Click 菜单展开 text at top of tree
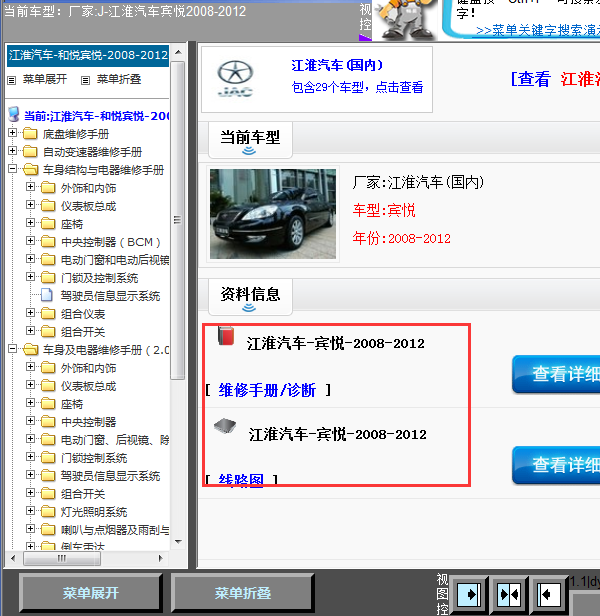This screenshot has width=600, height=616. coord(45,79)
